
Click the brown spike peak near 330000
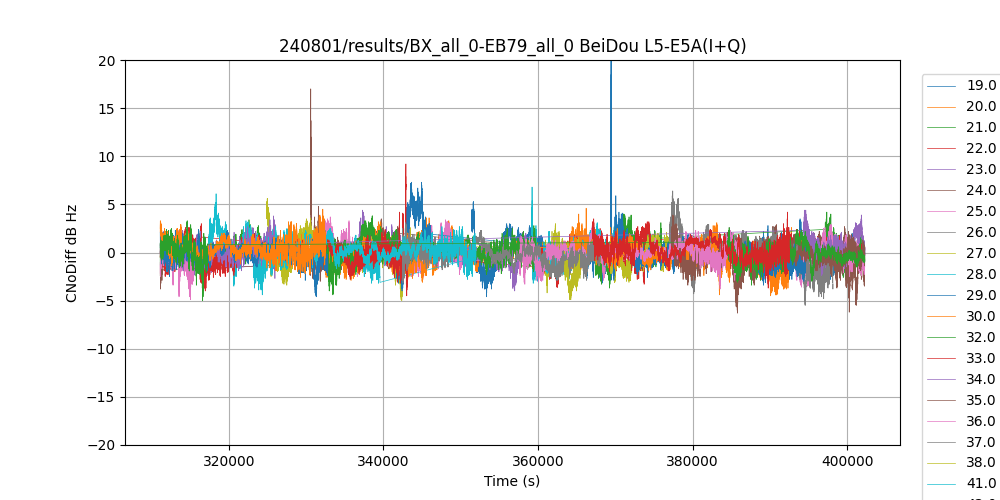pyautogui.click(x=310, y=92)
